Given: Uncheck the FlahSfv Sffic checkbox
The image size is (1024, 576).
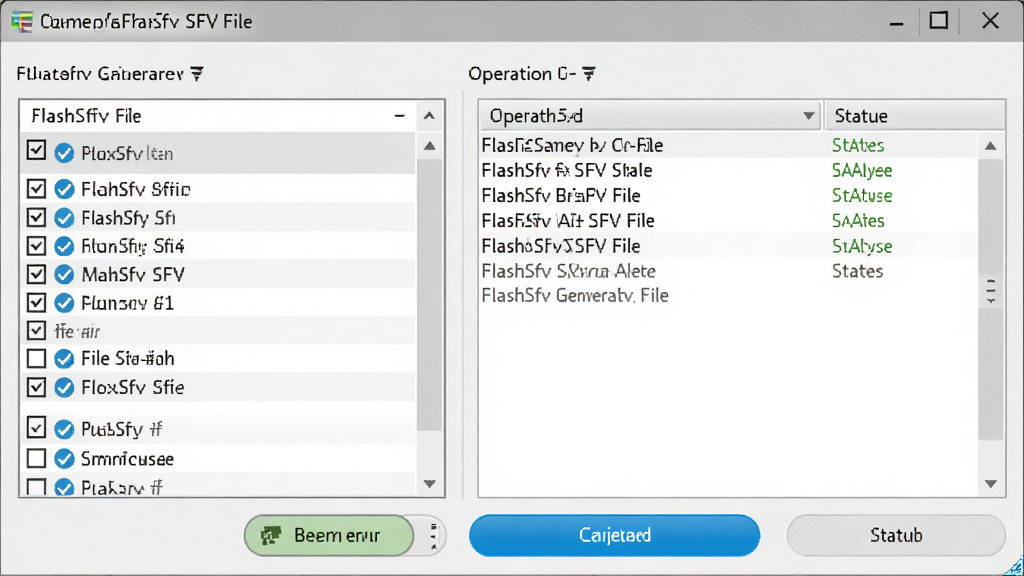Looking at the screenshot, I should point(37,189).
